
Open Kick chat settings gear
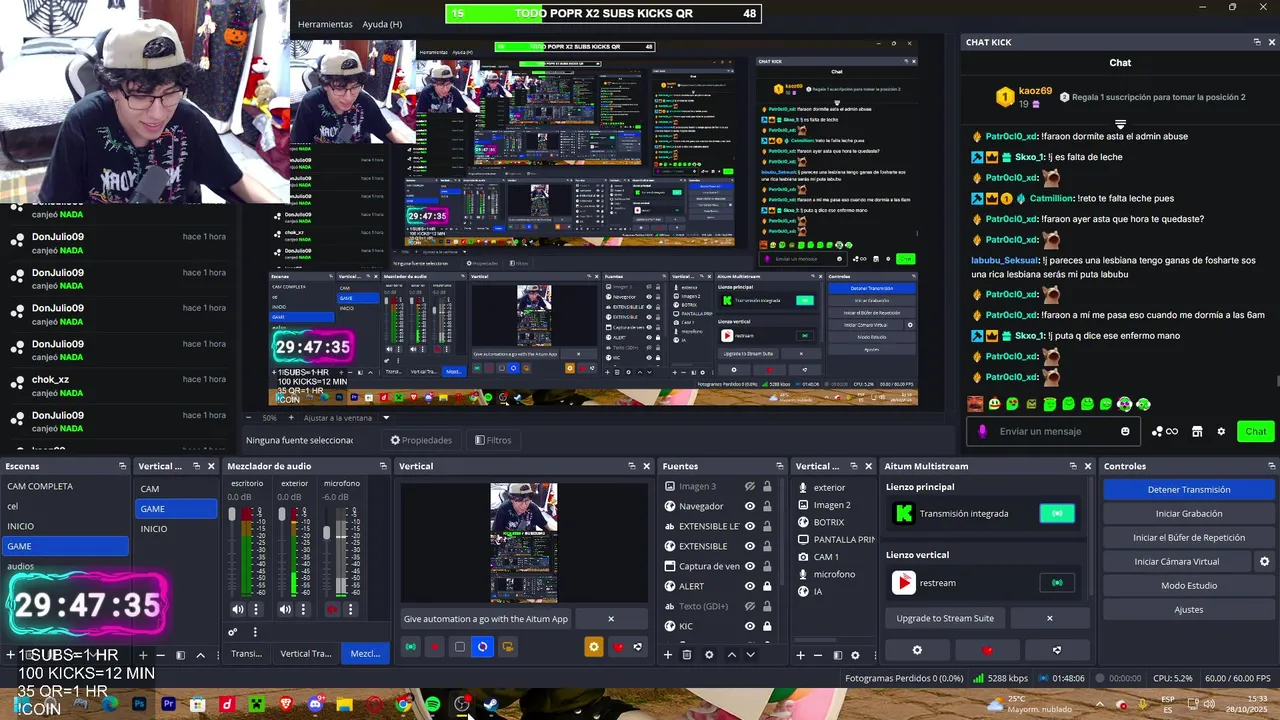coord(1221,431)
